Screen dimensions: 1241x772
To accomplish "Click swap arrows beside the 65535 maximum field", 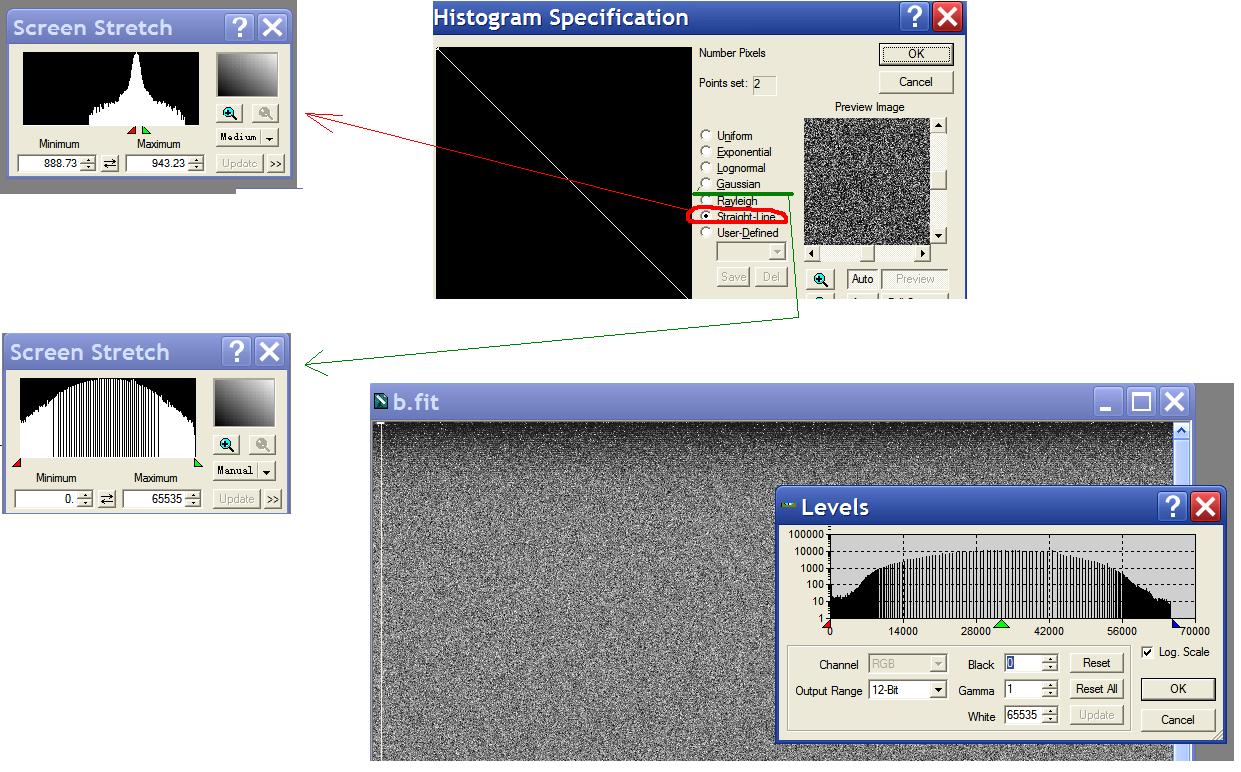I will point(108,499).
